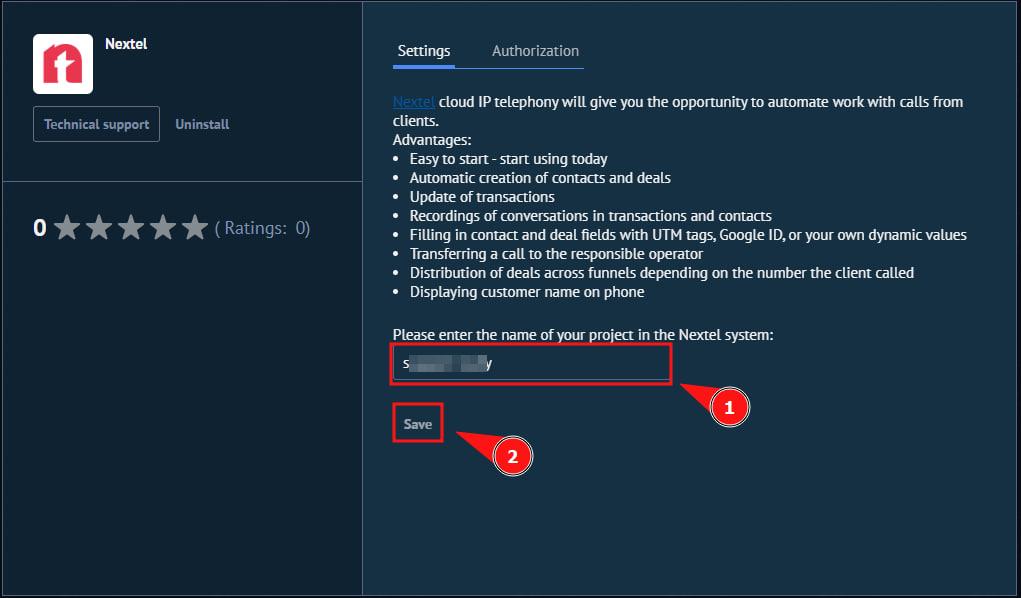The width and height of the screenshot is (1021, 598).
Task: Click the Uninstall link
Action: [x=202, y=125]
